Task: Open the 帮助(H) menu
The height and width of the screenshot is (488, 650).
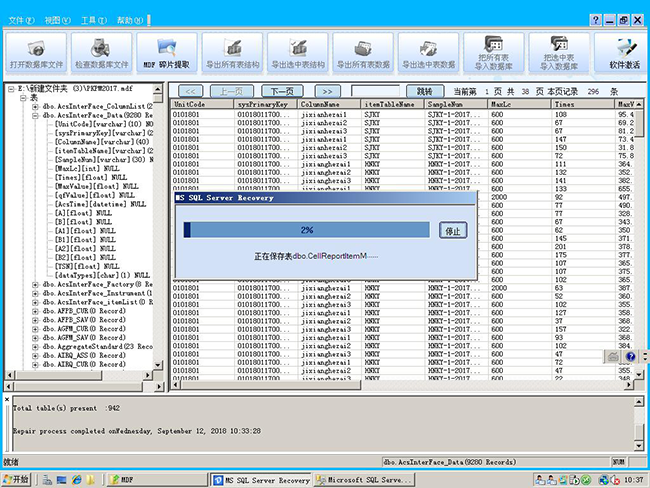Action: (130, 20)
